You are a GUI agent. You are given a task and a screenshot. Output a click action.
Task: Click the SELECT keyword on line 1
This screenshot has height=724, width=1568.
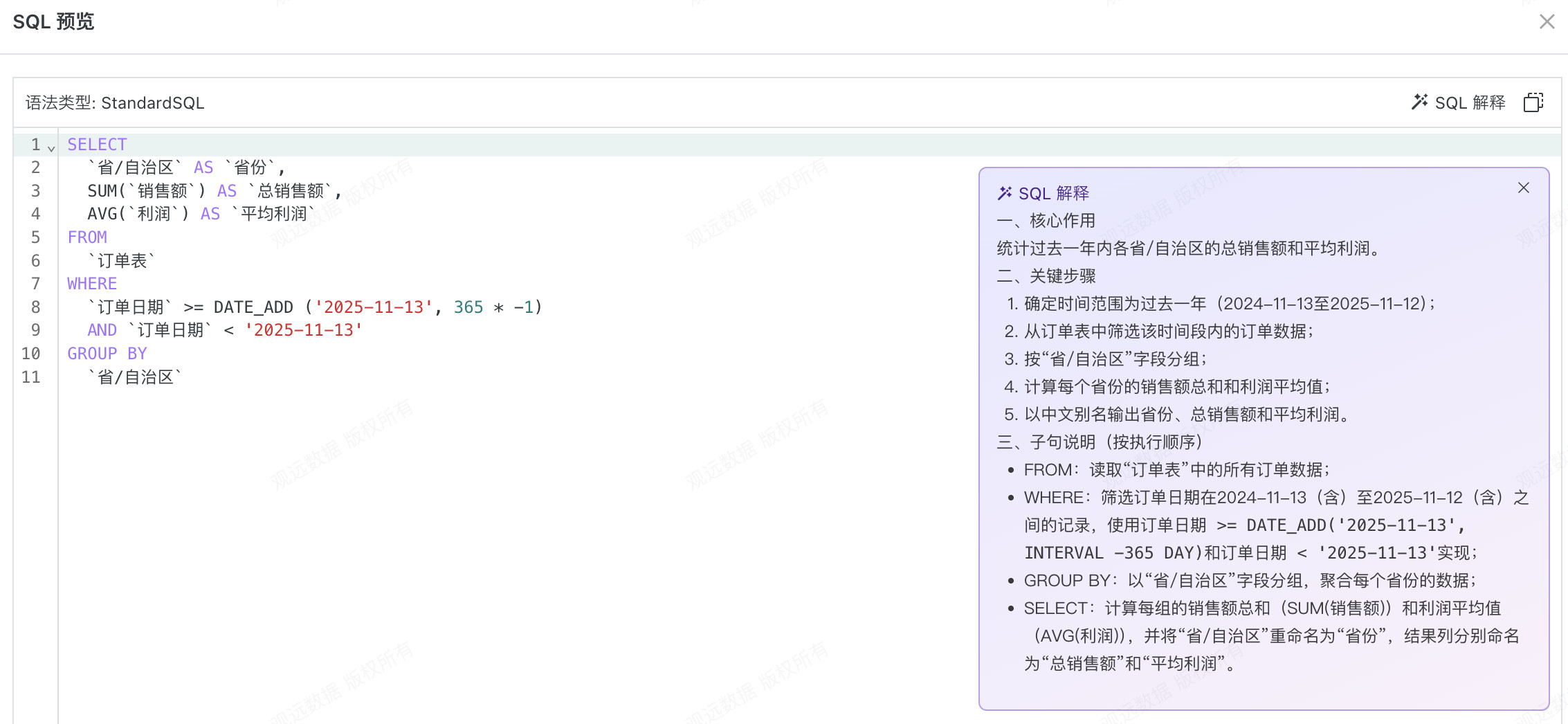97,145
